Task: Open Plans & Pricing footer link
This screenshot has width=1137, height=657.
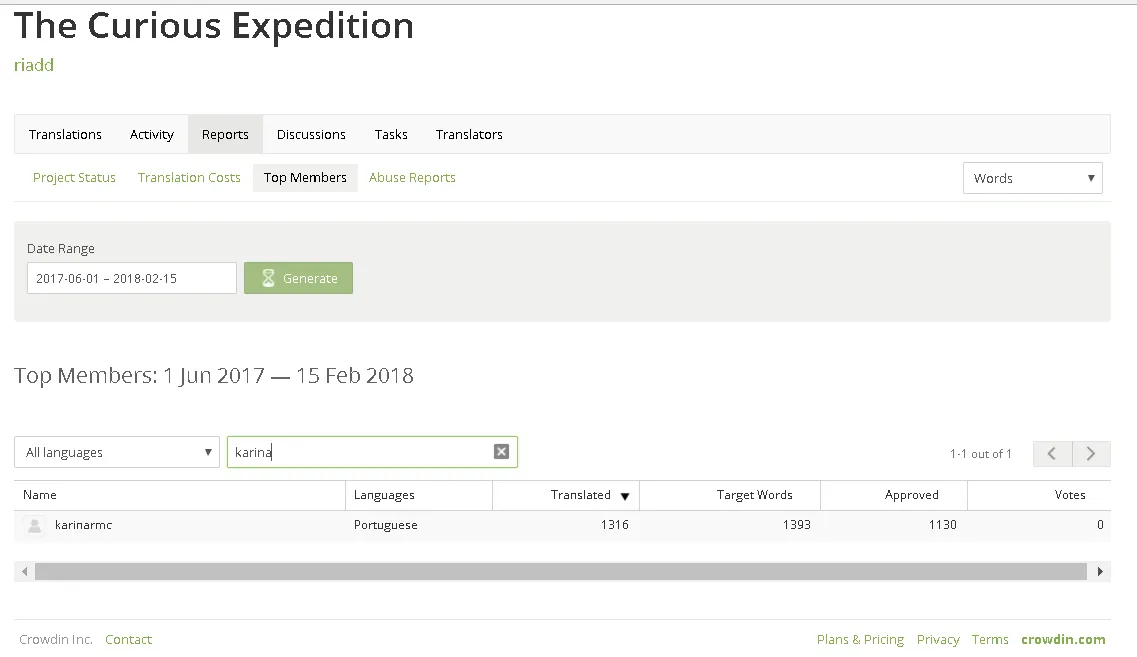Action: pos(860,640)
